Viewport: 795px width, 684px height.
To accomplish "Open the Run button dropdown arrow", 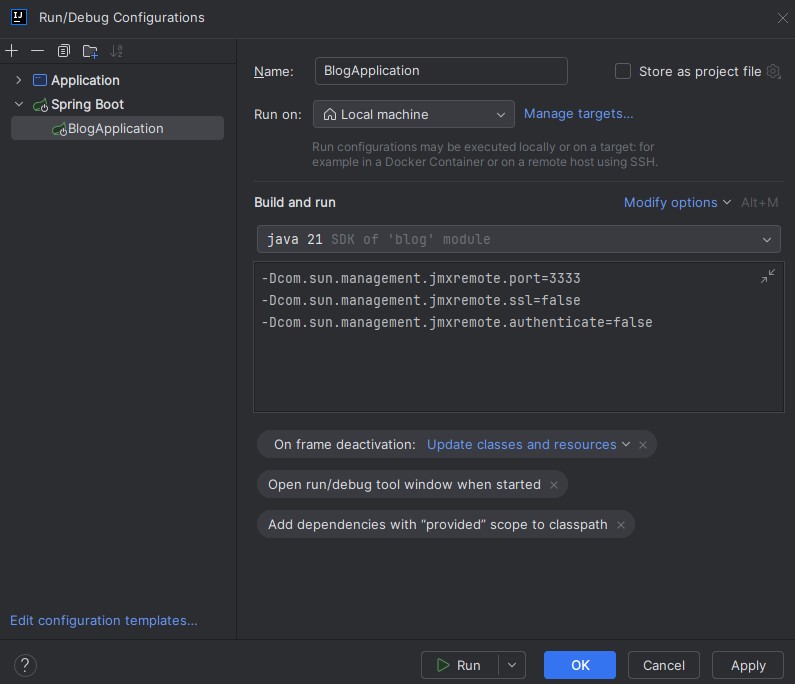I will point(512,665).
